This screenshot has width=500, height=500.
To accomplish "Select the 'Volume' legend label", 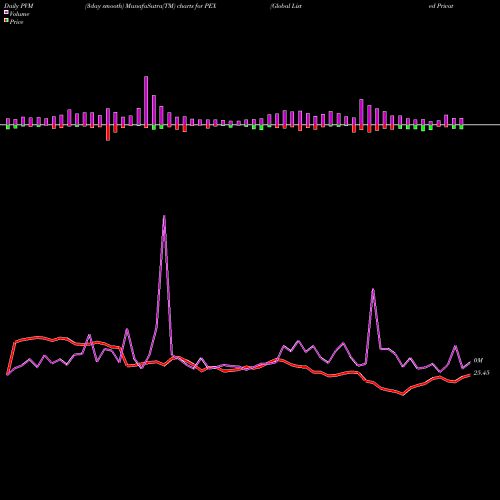I will coord(19,14).
